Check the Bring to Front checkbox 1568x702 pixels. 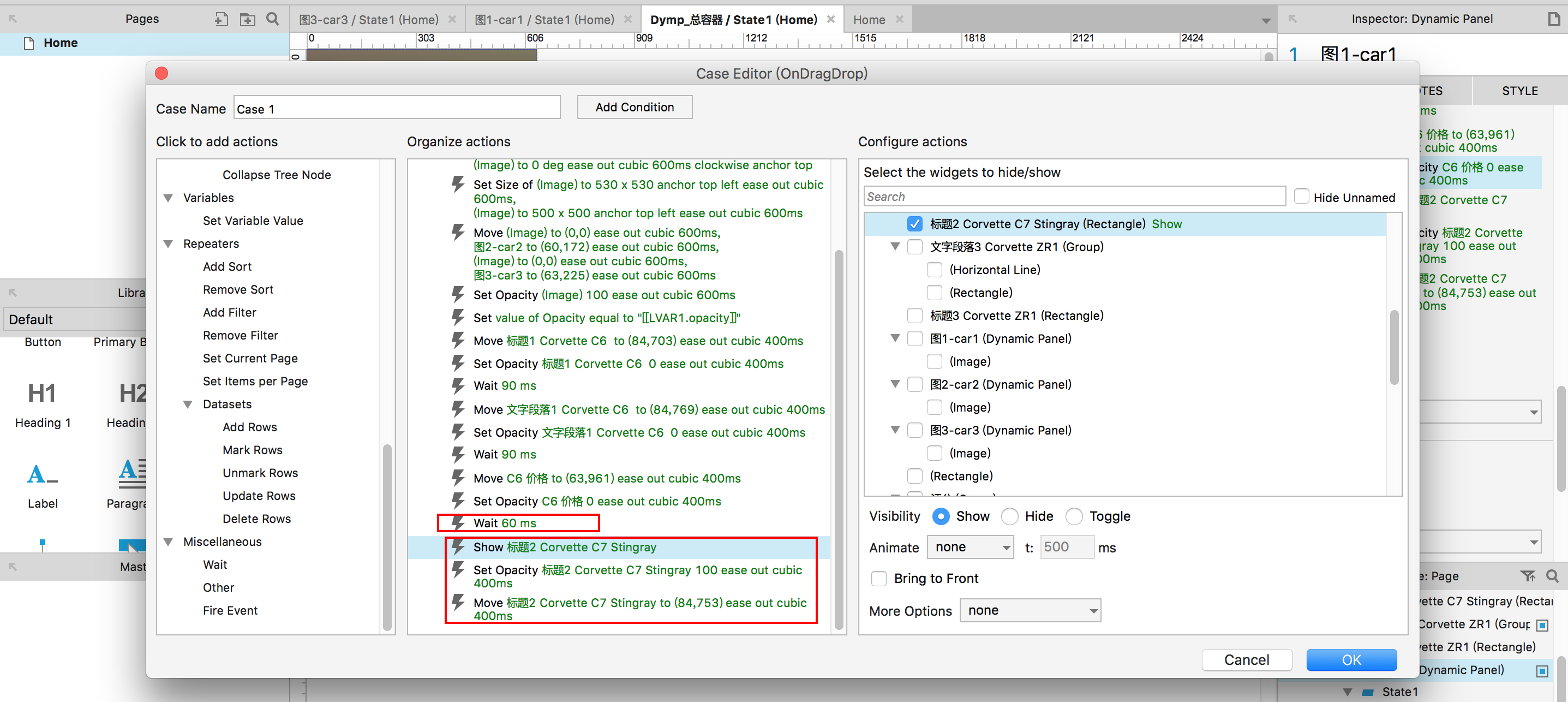click(x=878, y=579)
